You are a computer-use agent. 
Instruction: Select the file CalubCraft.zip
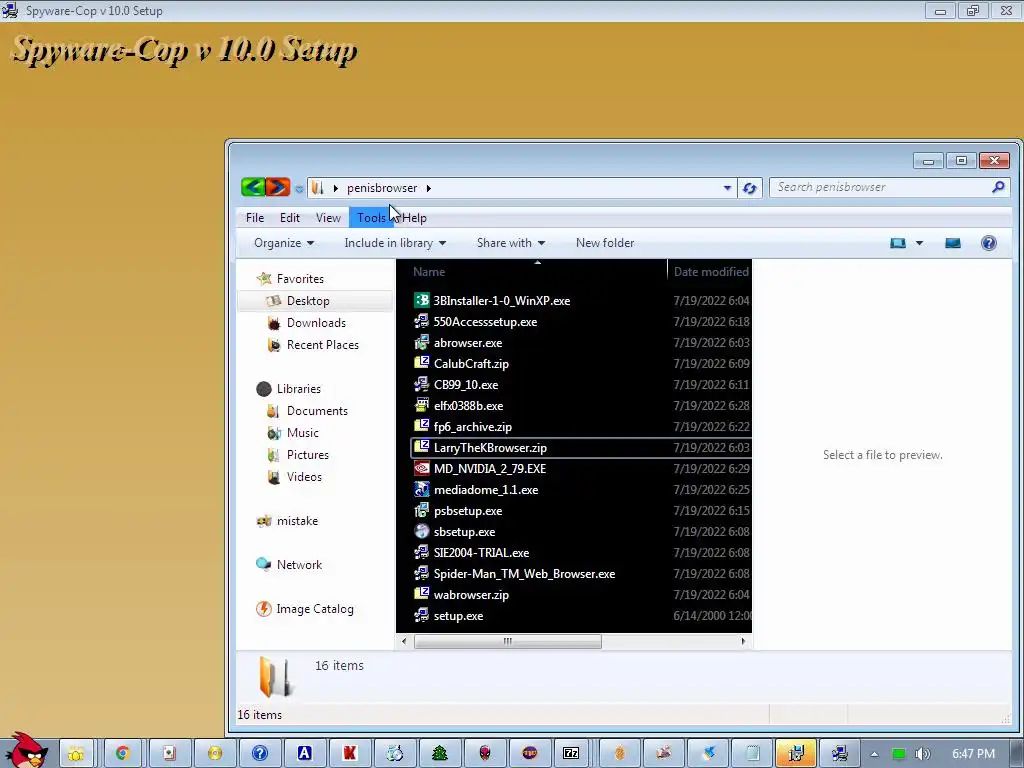pyautogui.click(x=471, y=364)
